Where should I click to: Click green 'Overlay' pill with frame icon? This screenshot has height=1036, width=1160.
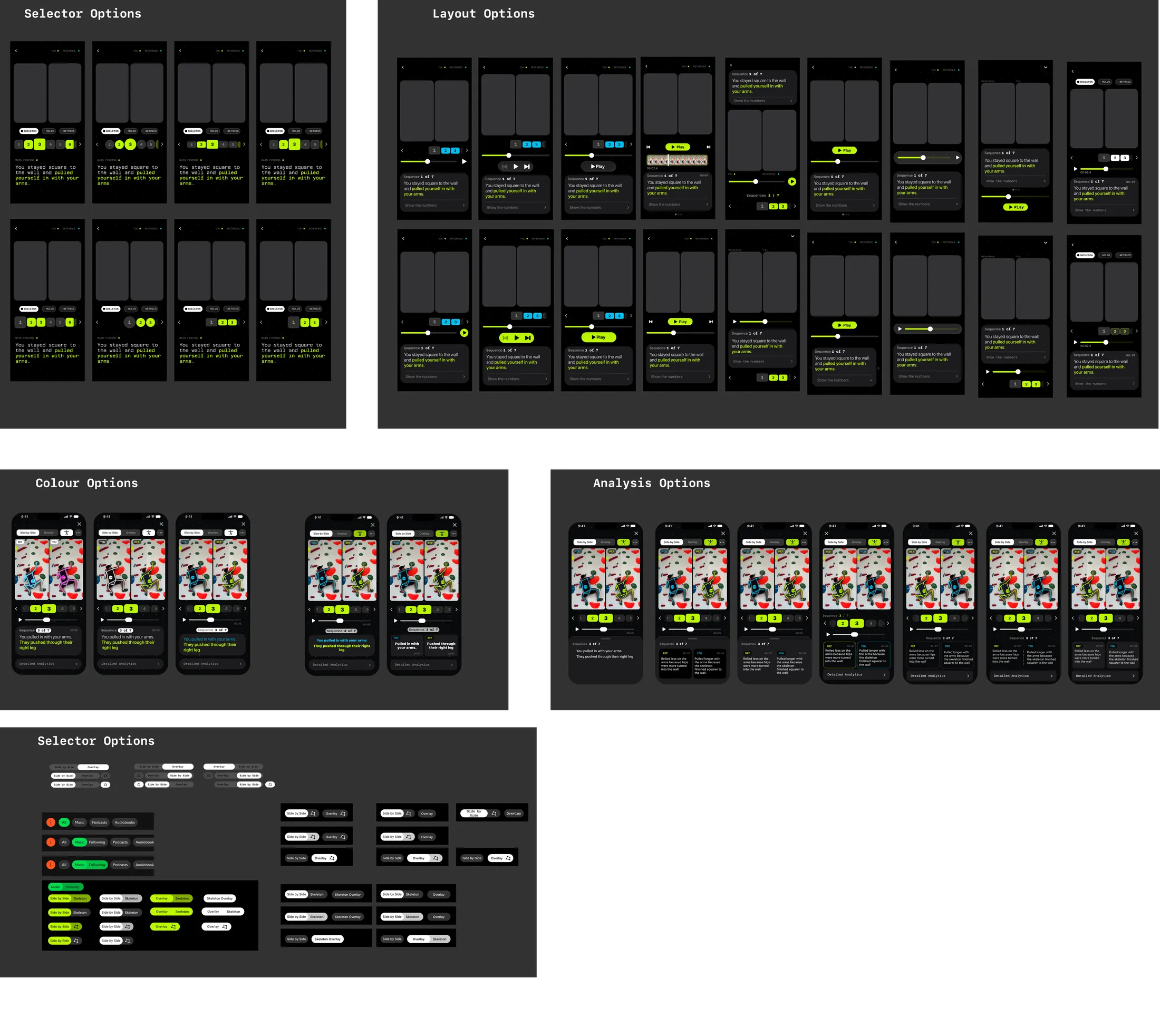point(165,927)
